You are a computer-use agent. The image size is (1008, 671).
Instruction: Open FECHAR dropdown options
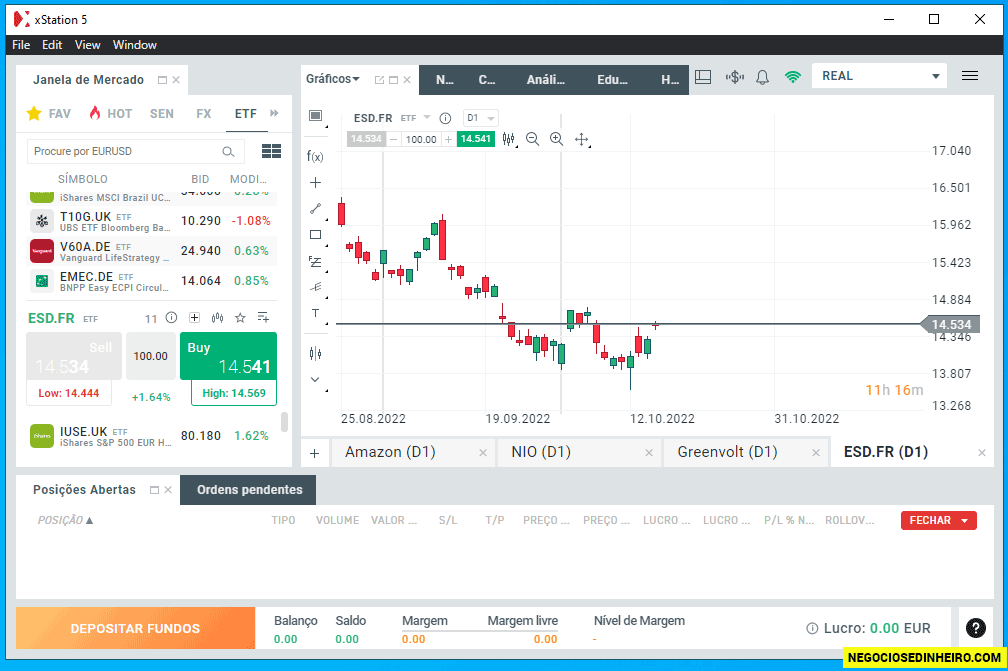(x=964, y=521)
